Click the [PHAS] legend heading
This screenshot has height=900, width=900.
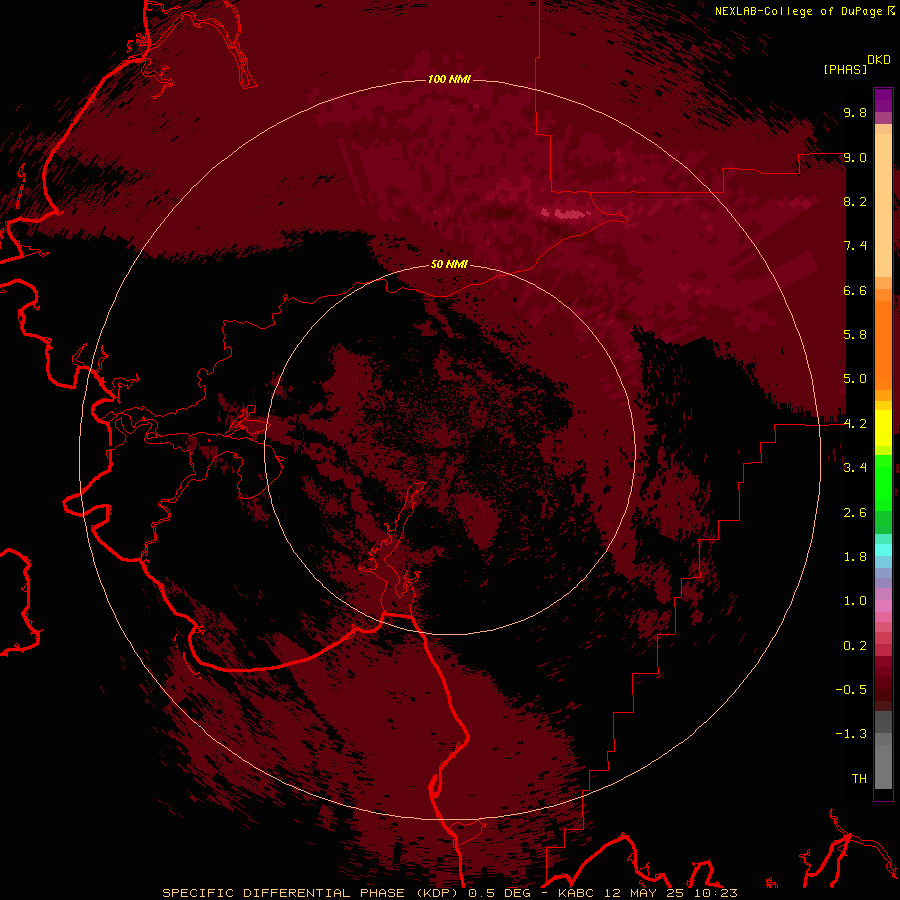tap(845, 70)
